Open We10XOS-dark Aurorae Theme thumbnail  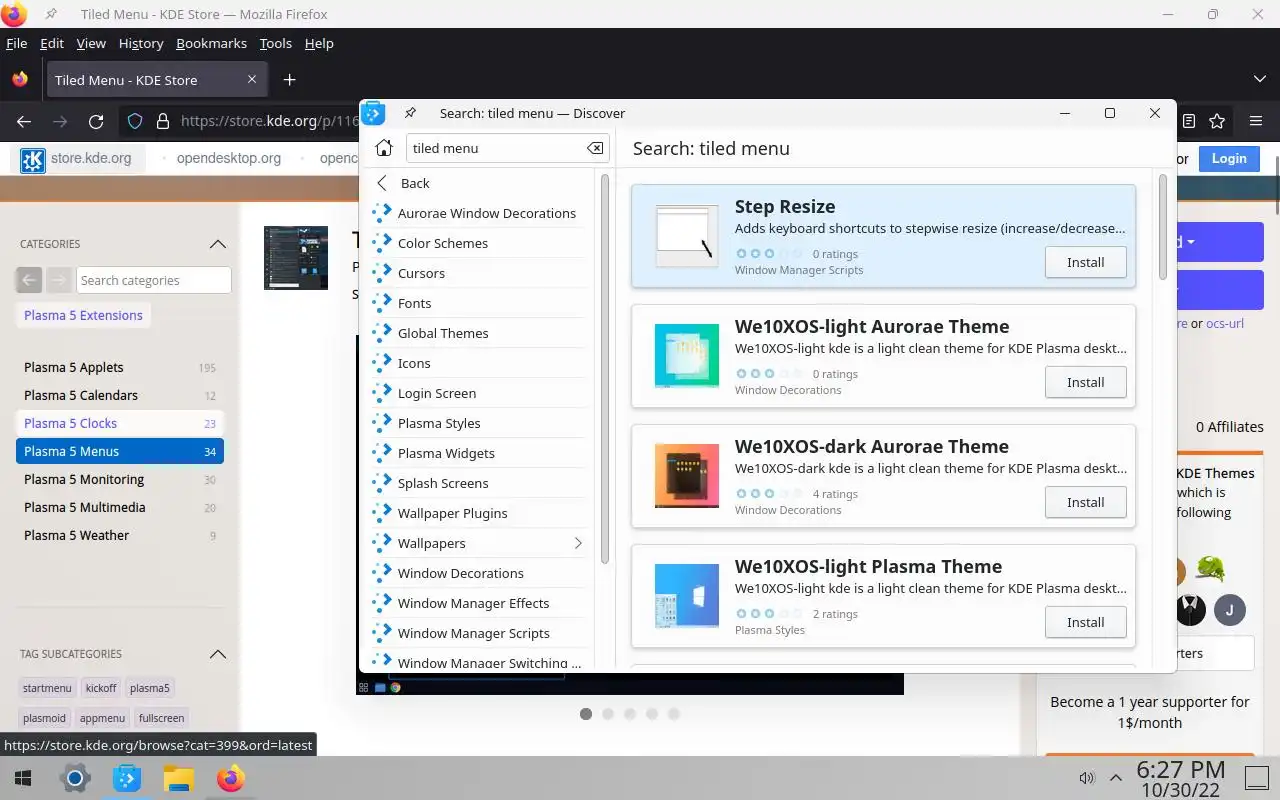click(687, 476)
